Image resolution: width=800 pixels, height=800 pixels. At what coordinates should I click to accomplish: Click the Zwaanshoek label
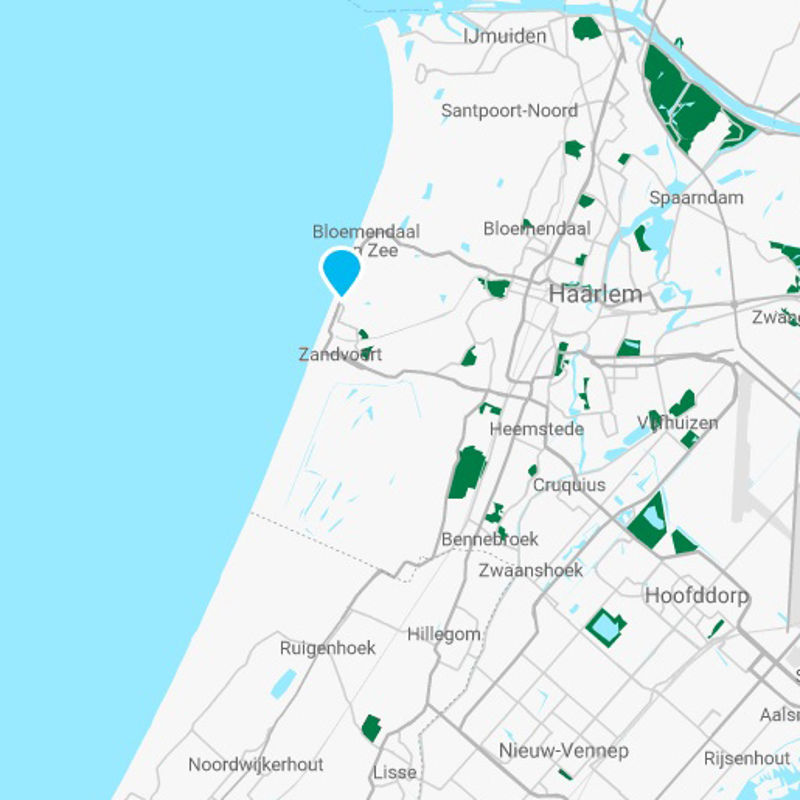coord(530,570)
